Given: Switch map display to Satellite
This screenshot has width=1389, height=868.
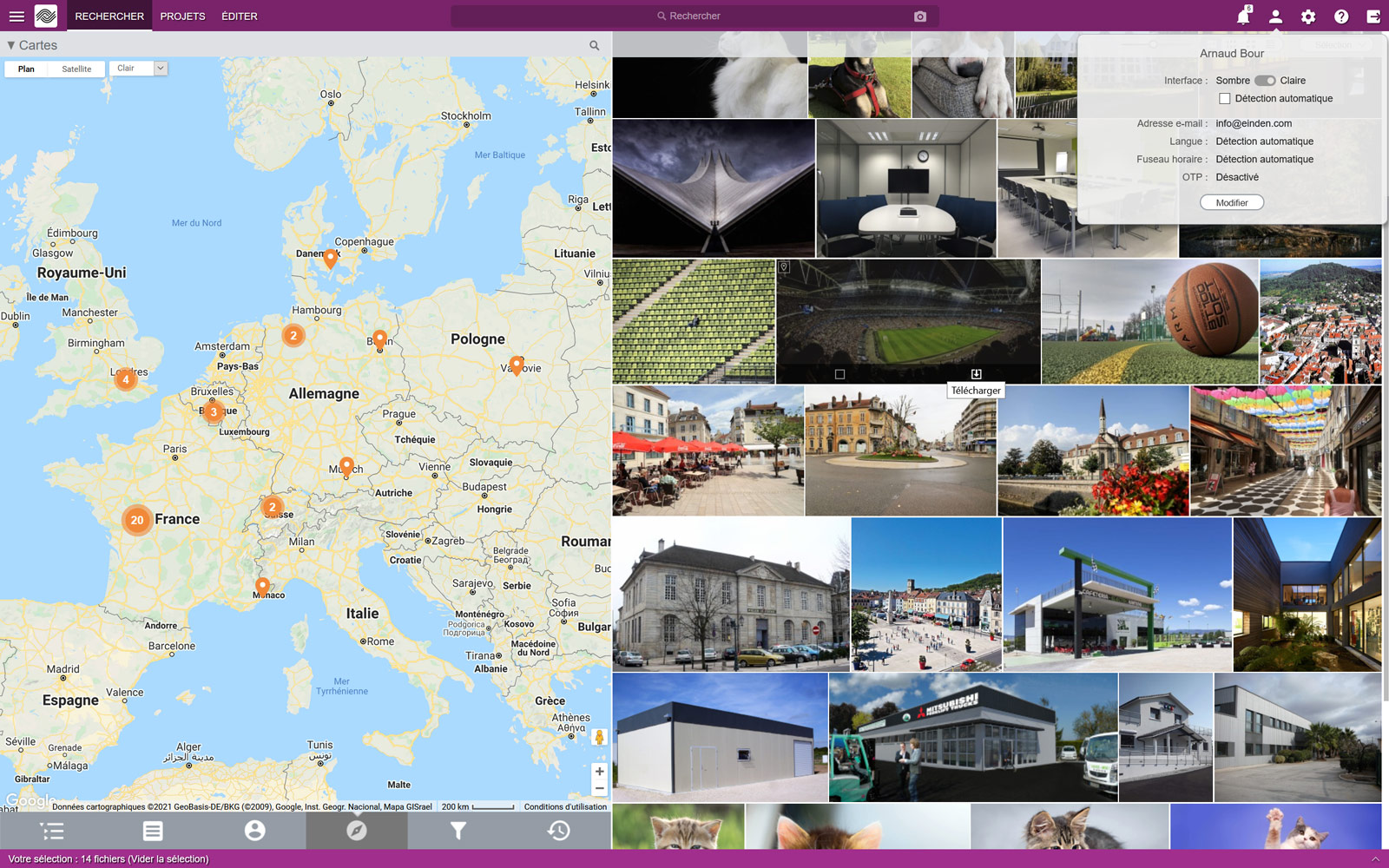Looking at the screenshot, I should (76, 69).
